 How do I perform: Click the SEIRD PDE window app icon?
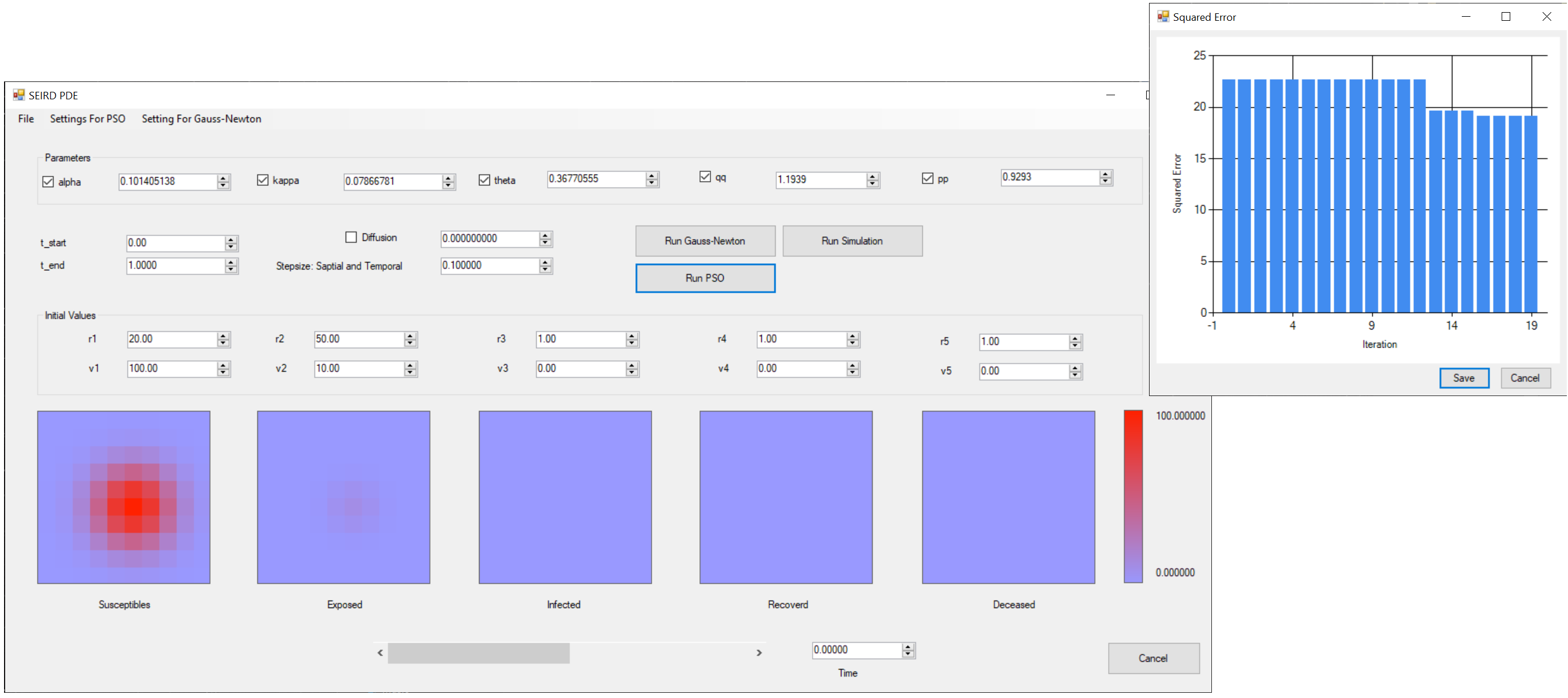click(19, 95)
